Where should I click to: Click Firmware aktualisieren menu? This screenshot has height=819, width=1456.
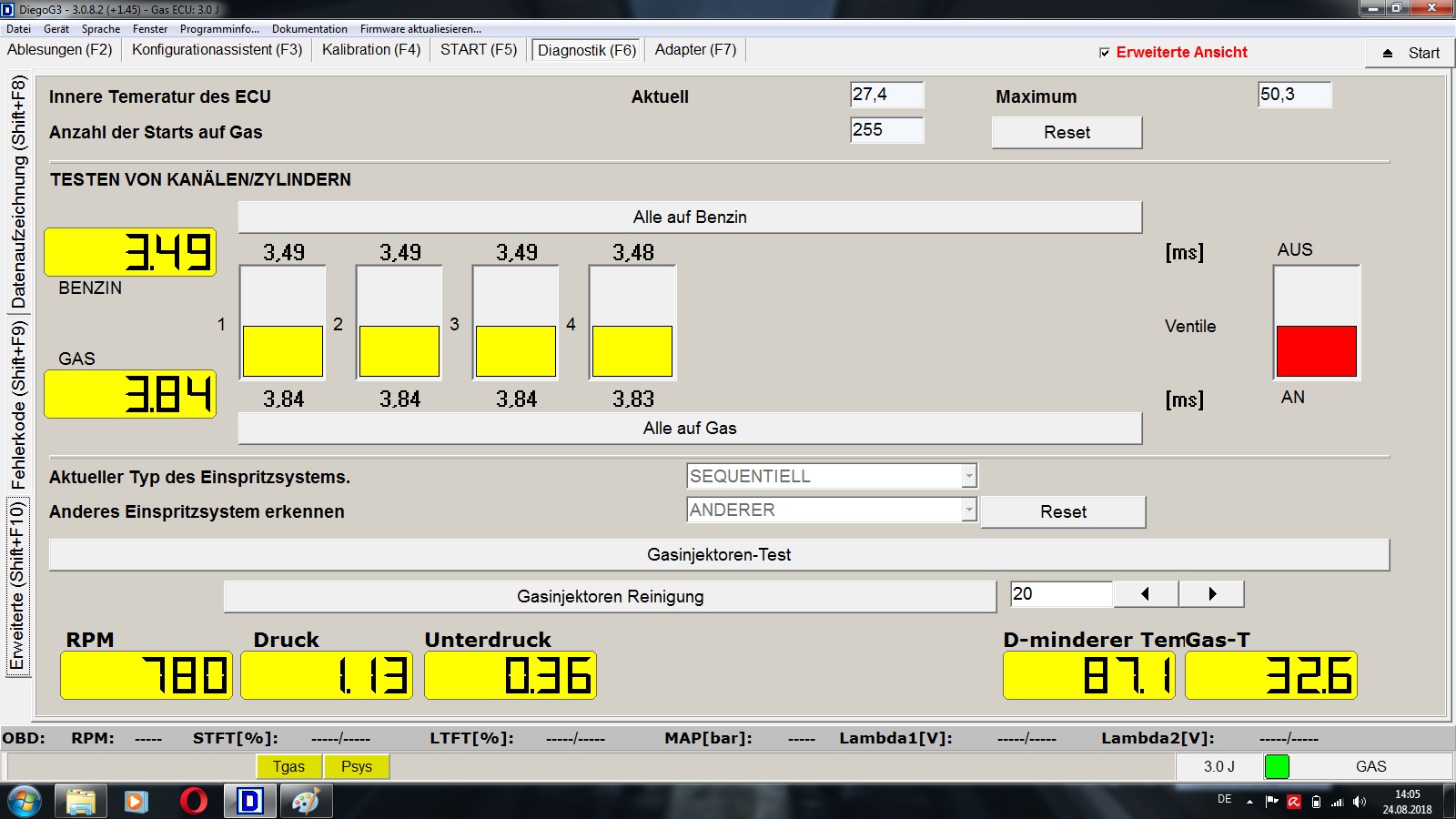(x=420, y=29)
